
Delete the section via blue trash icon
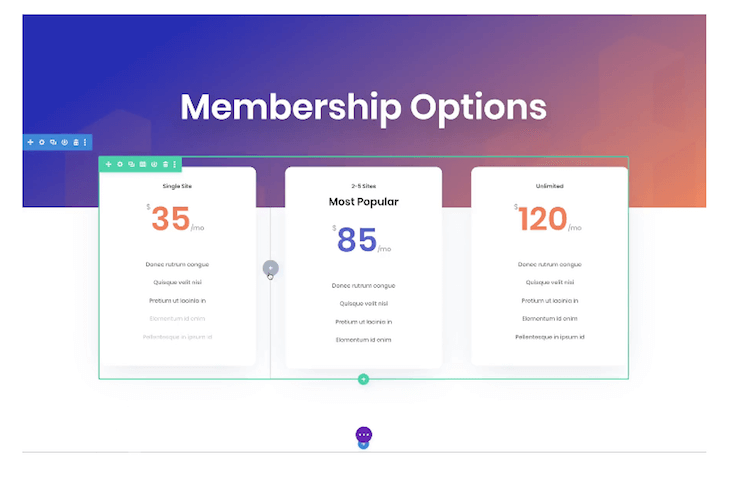pyautogui.click(x=76, y=142)
